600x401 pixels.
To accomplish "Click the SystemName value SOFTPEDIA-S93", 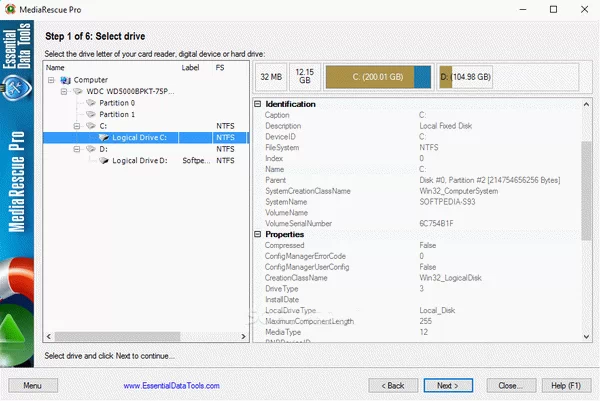I will pos(447,202).
